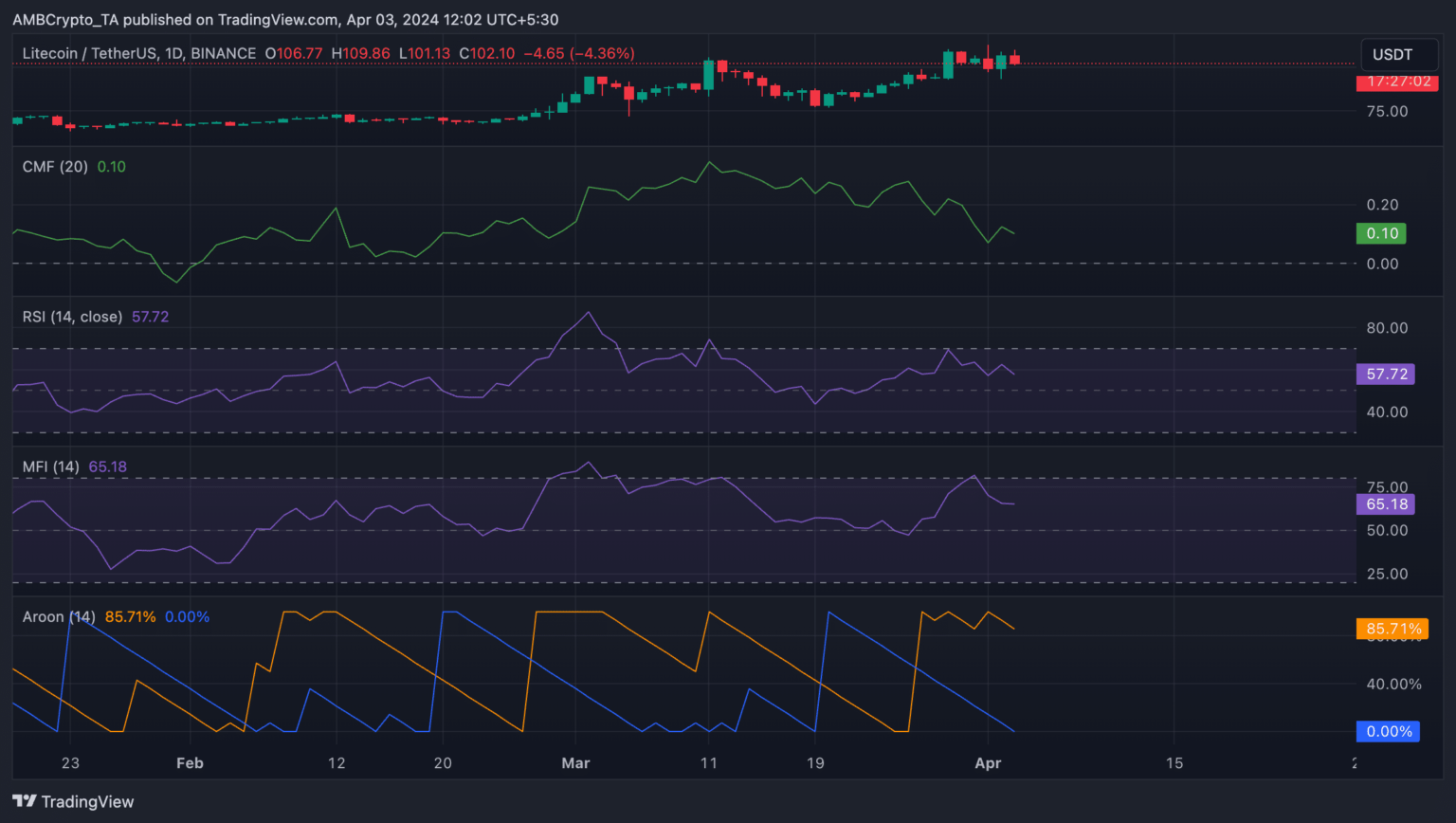Click the red 17:27:02 countdown price tag
The image size is (1456, 823).
coord(1397,82)
